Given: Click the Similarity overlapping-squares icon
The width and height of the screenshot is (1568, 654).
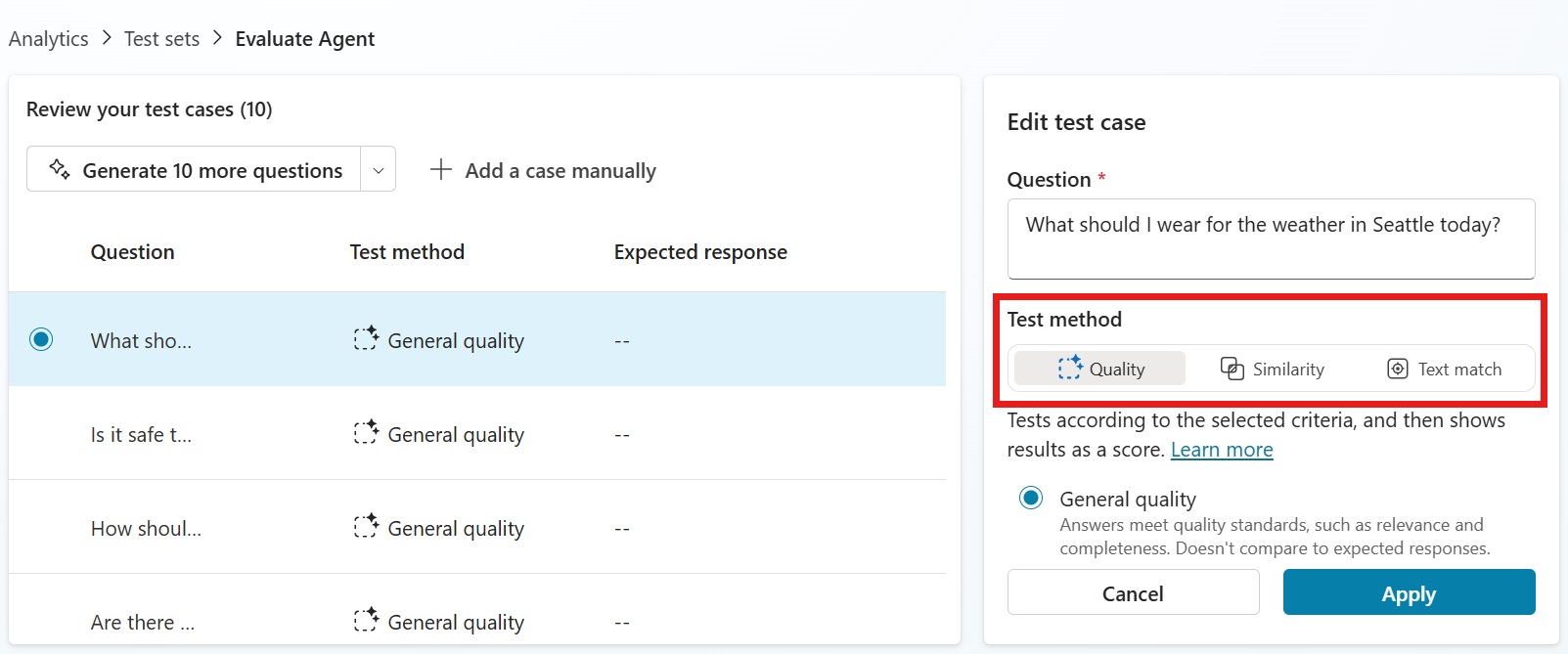Looking at the screenshot, I should click(1232, 369).
